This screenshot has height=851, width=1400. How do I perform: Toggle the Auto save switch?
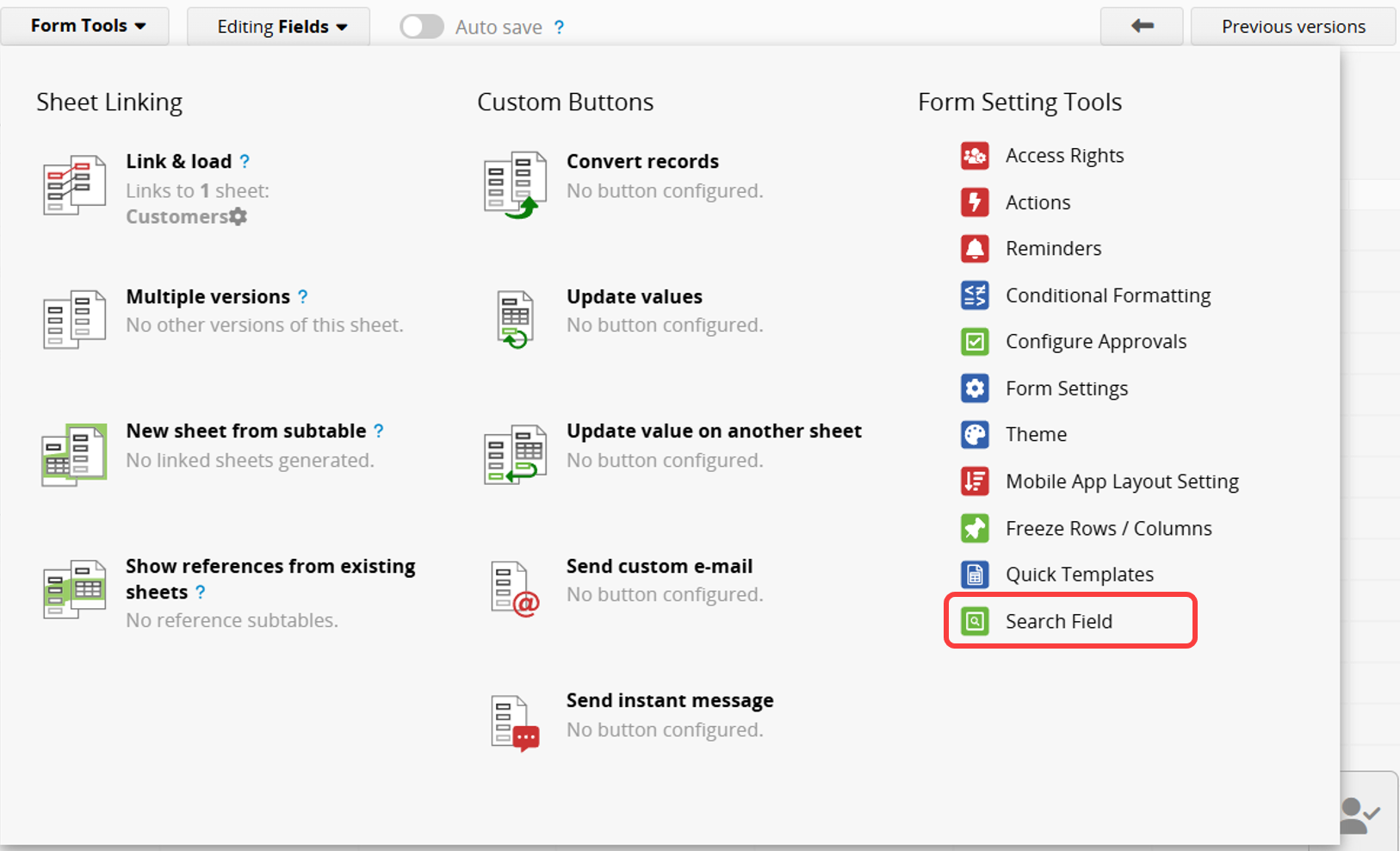coord(422,27)
